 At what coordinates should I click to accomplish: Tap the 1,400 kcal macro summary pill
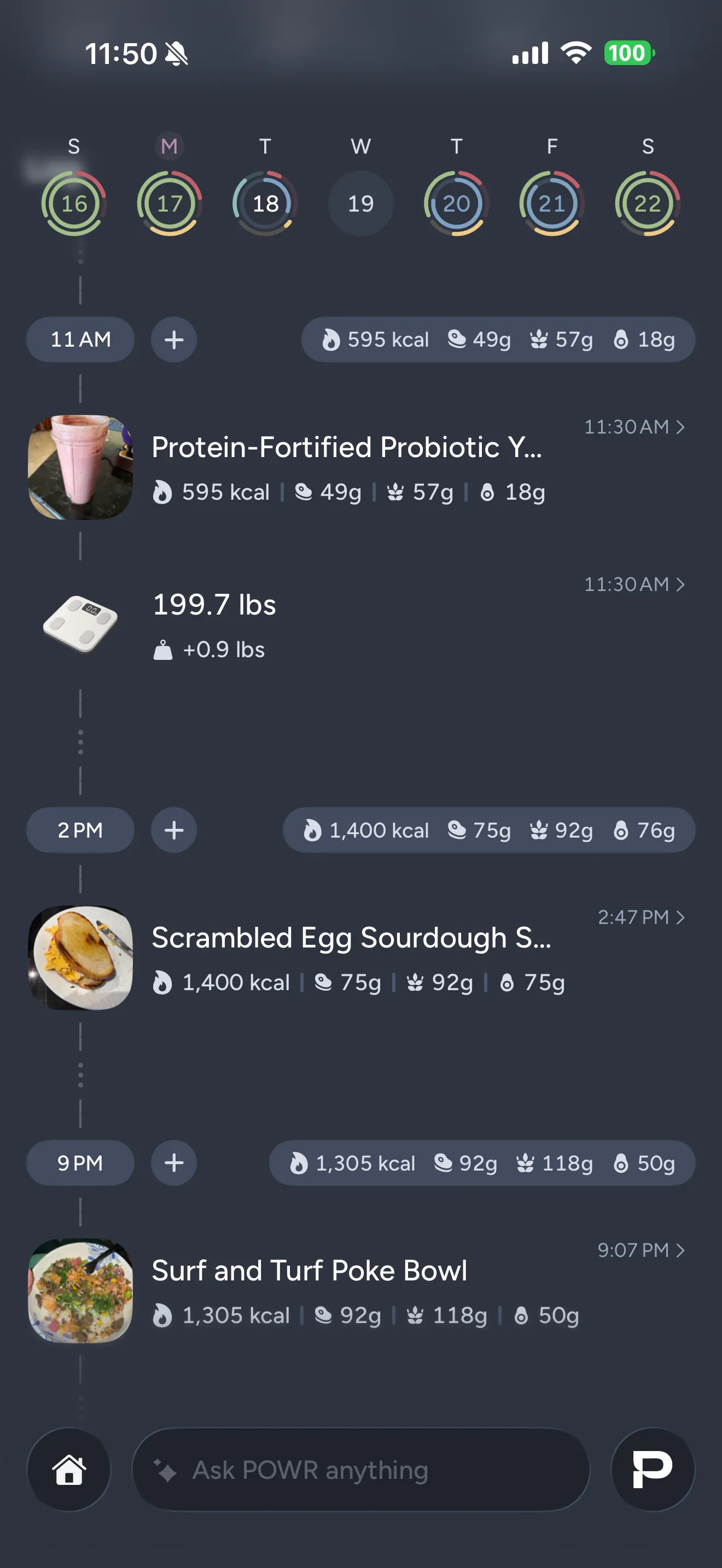click(x=489, y=830)
